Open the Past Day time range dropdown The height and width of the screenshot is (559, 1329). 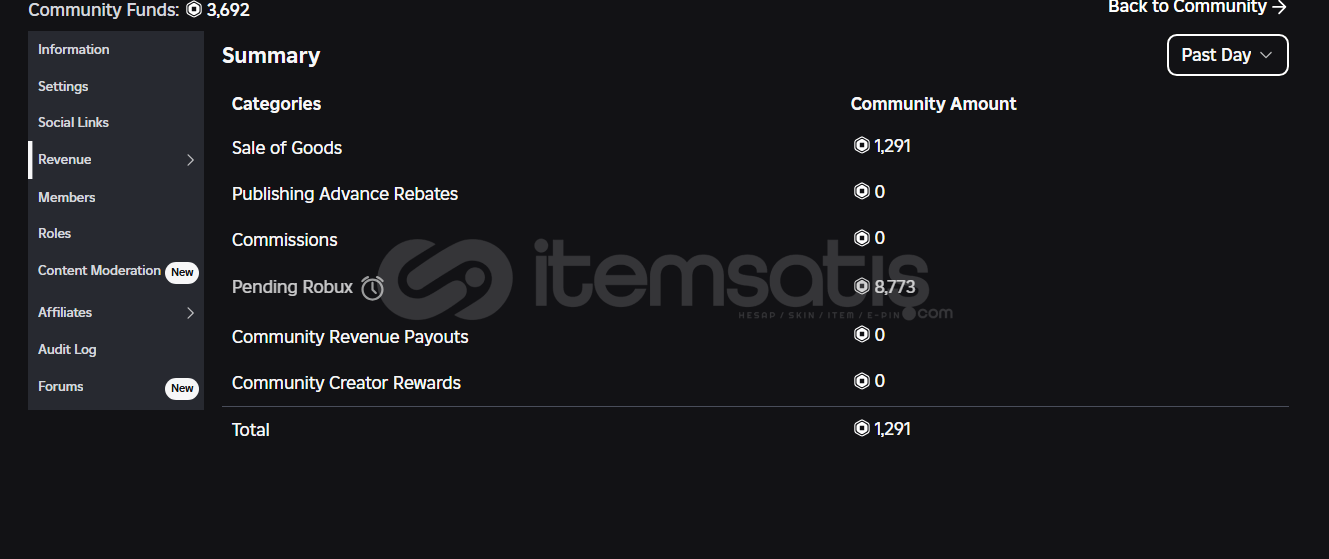tap(1227, 55)
